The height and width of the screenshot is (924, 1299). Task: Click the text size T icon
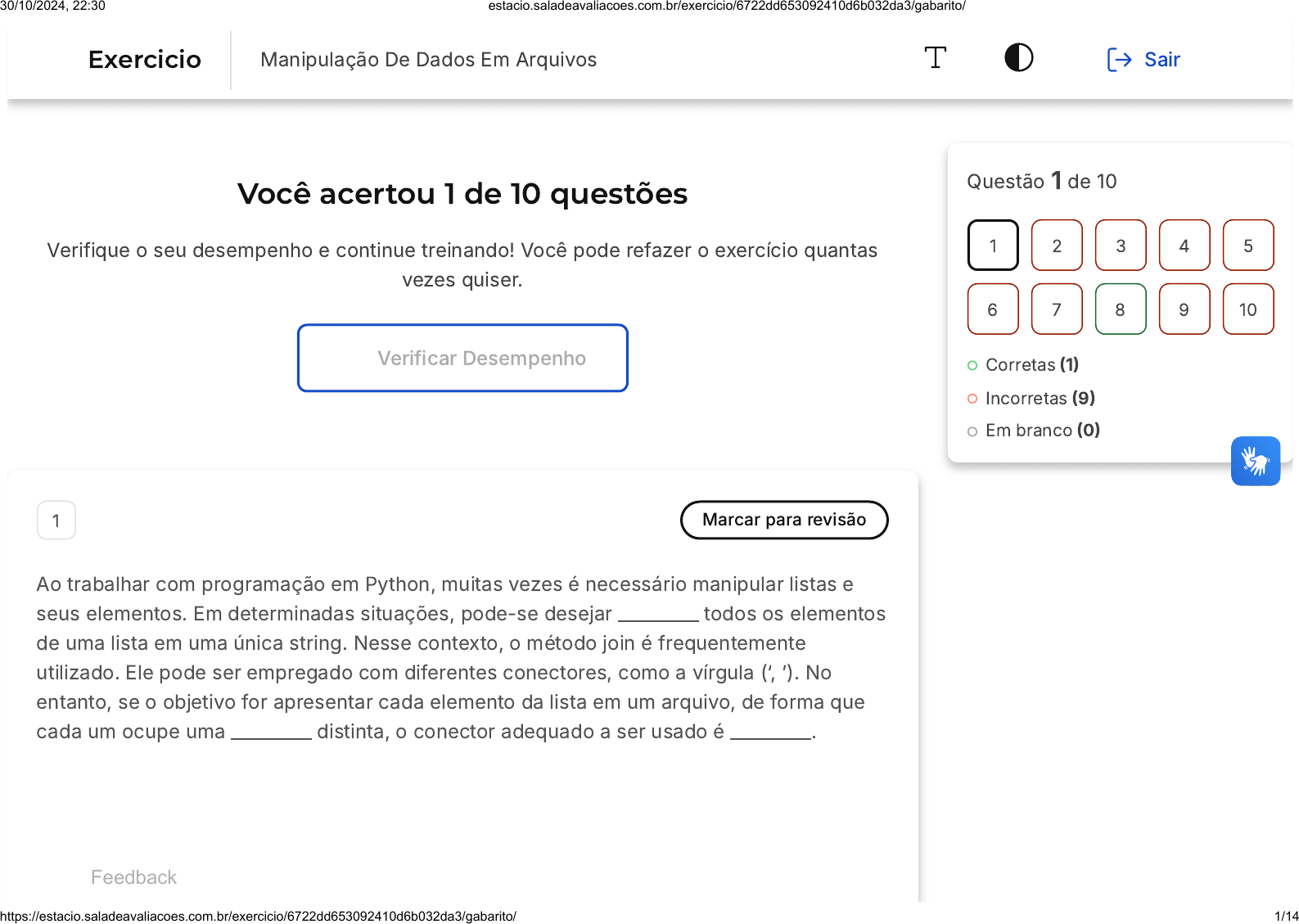(935, 58)
